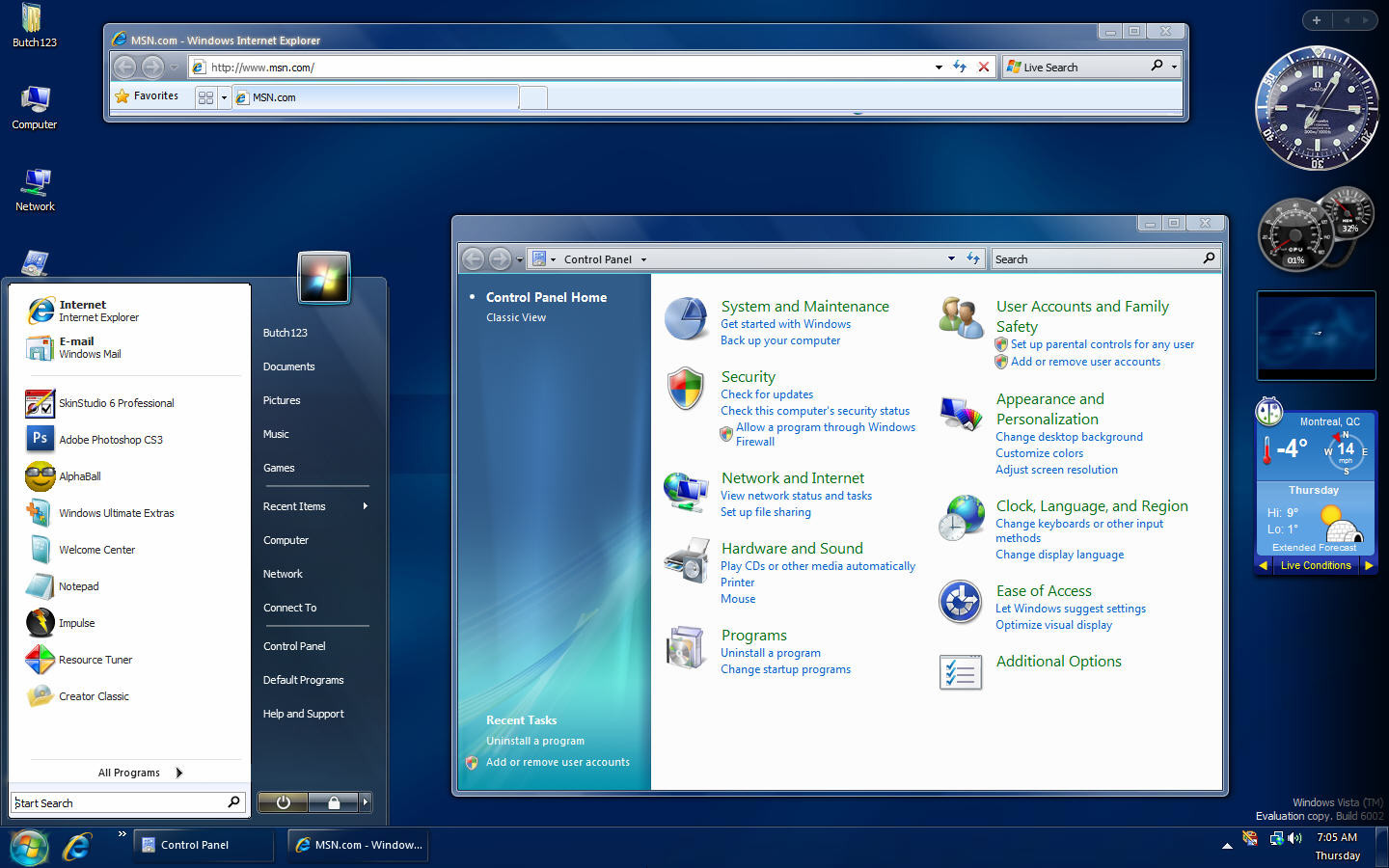This screenshot has height=868, width=1389.
Task: Click the volume icon in system tray
Action: tap(1294, 838)
